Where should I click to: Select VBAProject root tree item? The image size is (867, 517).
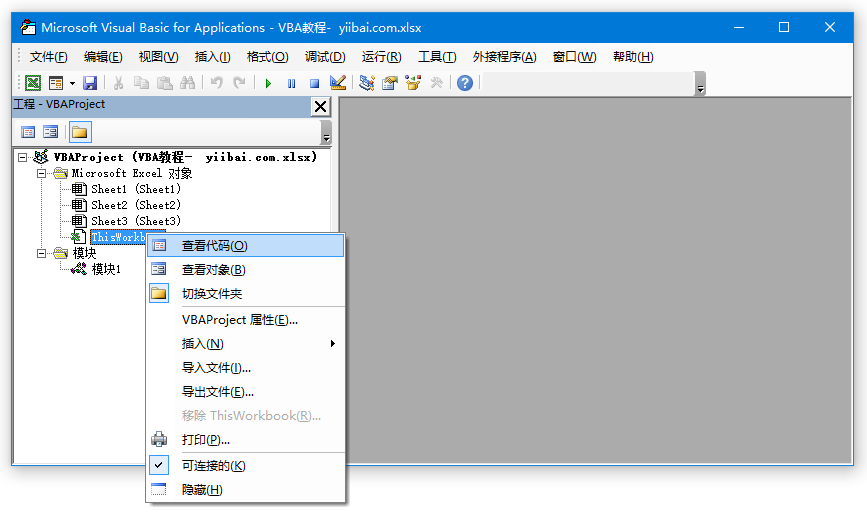coord(185,158)
